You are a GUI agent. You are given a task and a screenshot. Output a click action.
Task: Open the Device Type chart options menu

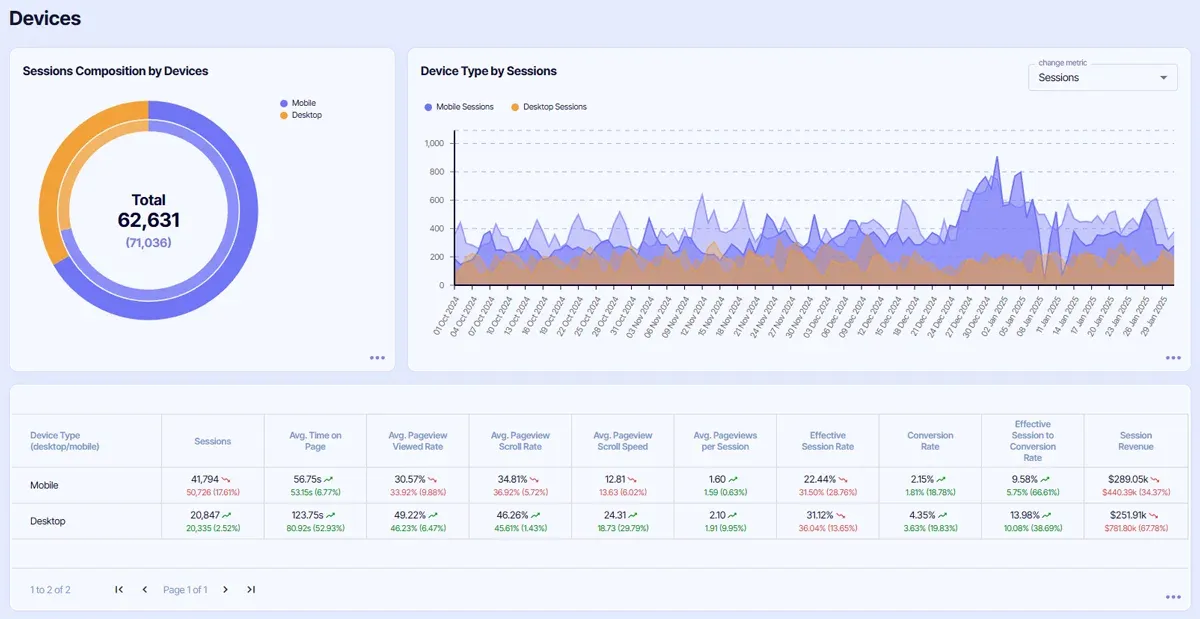point(1173,357)
